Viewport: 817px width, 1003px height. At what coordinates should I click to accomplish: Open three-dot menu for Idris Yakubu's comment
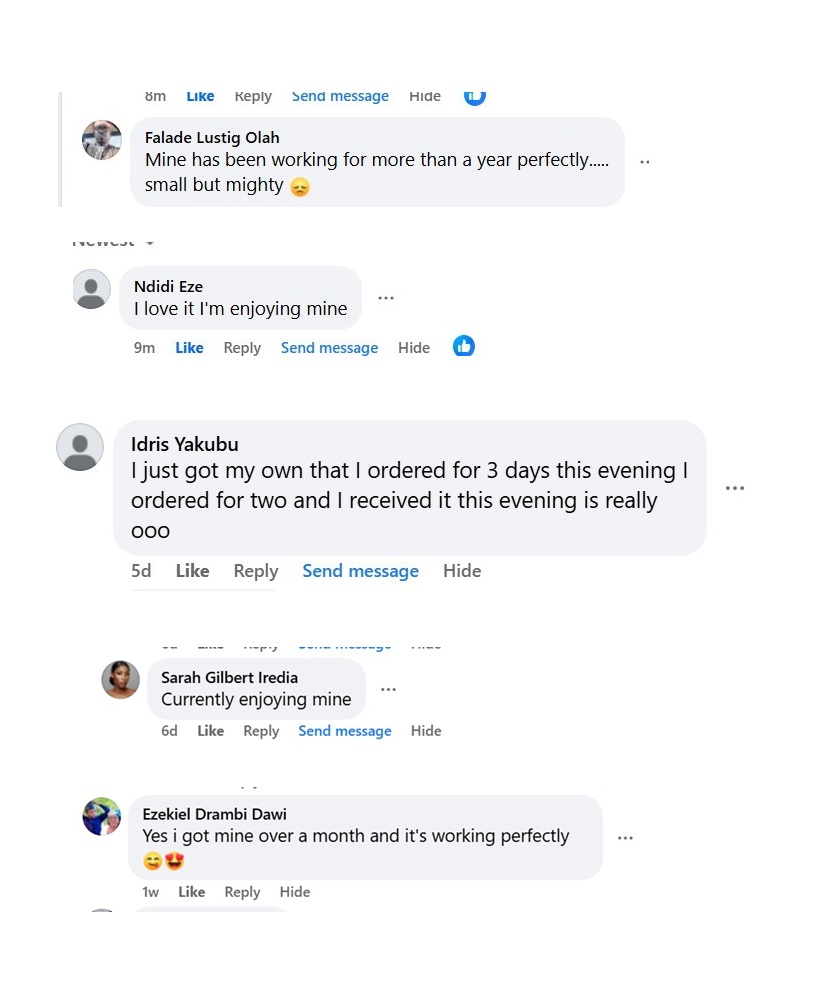735,488
